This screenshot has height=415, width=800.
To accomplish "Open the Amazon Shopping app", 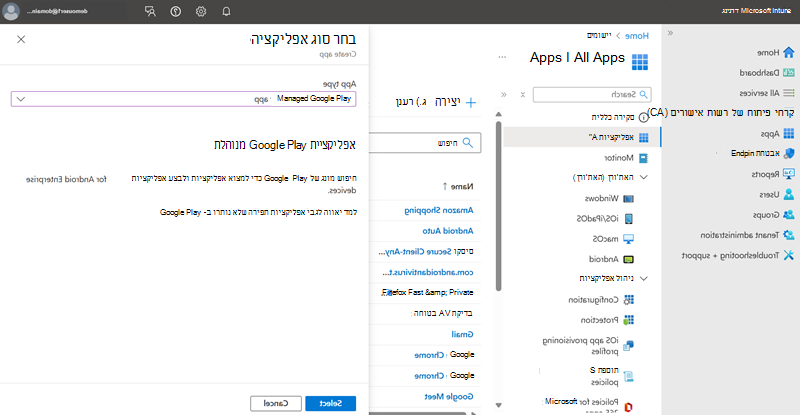I will 439,210.
